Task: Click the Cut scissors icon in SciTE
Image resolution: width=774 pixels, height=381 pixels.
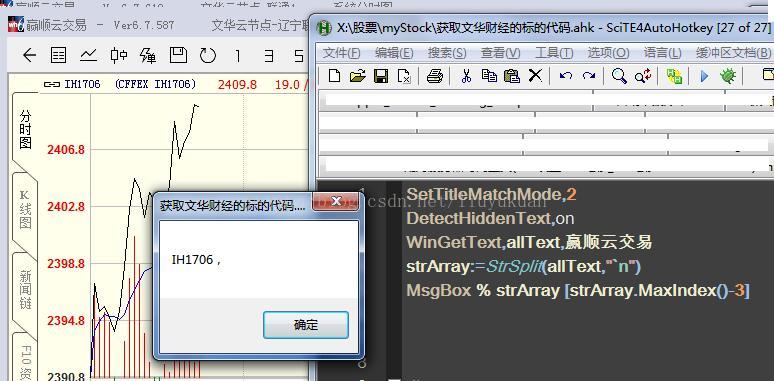Action: click(466, 76)
